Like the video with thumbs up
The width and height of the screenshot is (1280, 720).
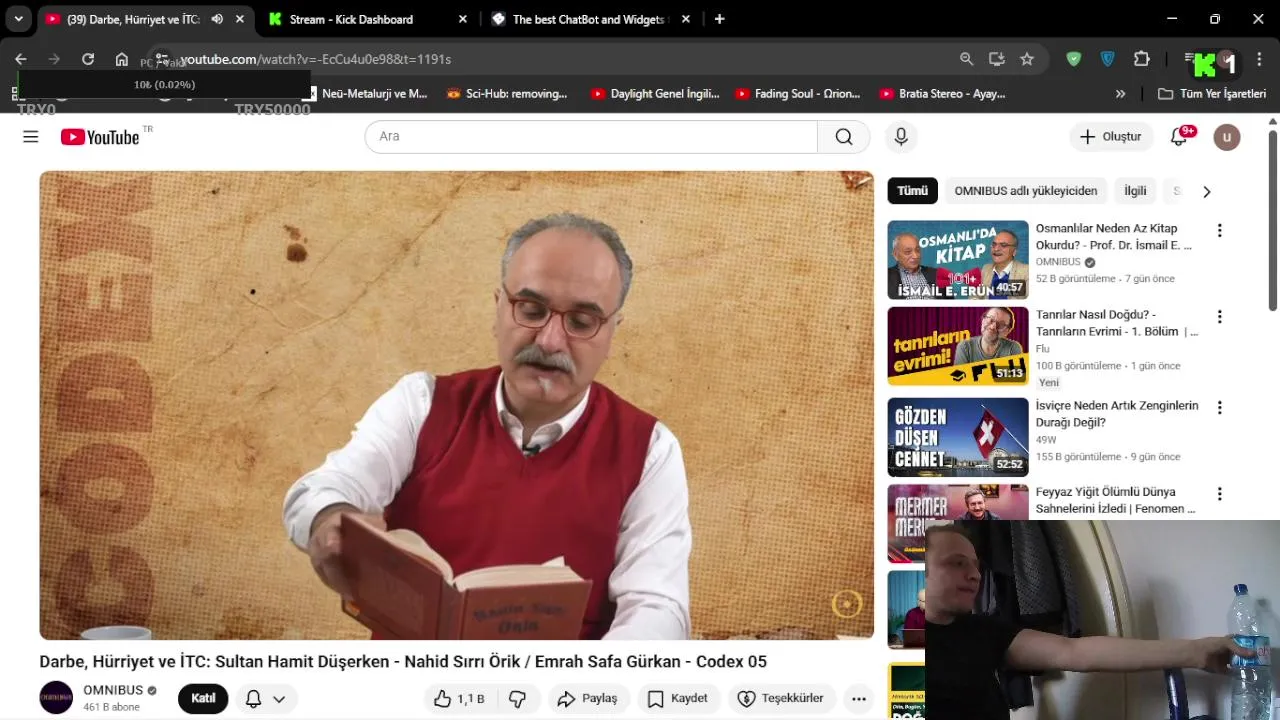coord(459,699)
